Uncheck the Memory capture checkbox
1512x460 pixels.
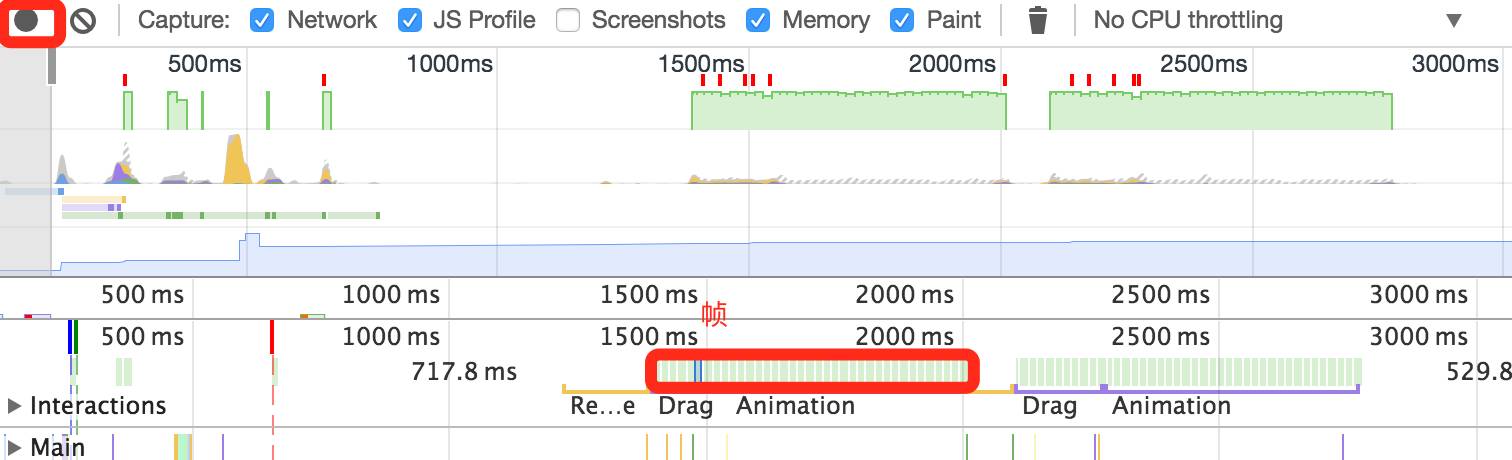759,20
